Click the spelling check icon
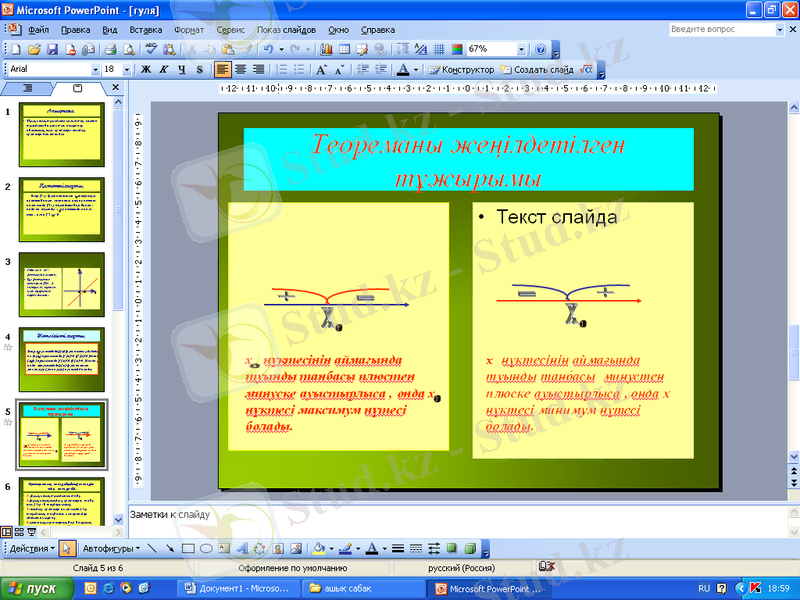This screenshot has width=800, height=600. tap(151, 49)
